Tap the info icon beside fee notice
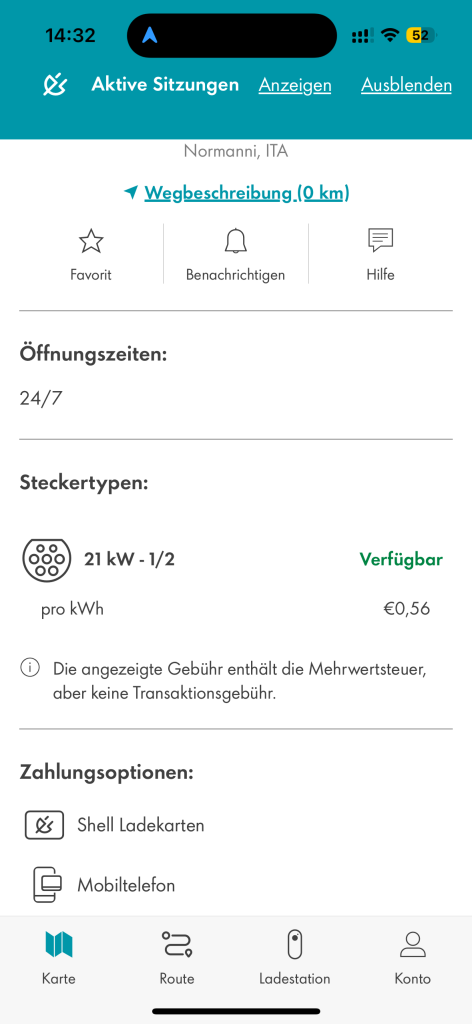Image resolution: width=472 pixels, height=1024 pixels. [29, 668]
